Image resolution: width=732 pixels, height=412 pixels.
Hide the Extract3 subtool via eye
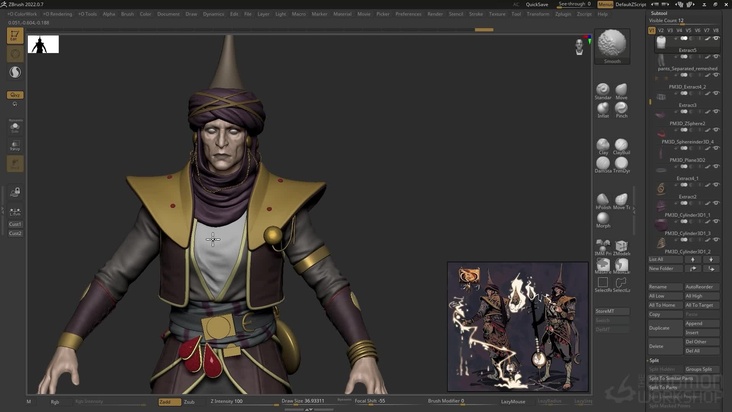[716, 93]
